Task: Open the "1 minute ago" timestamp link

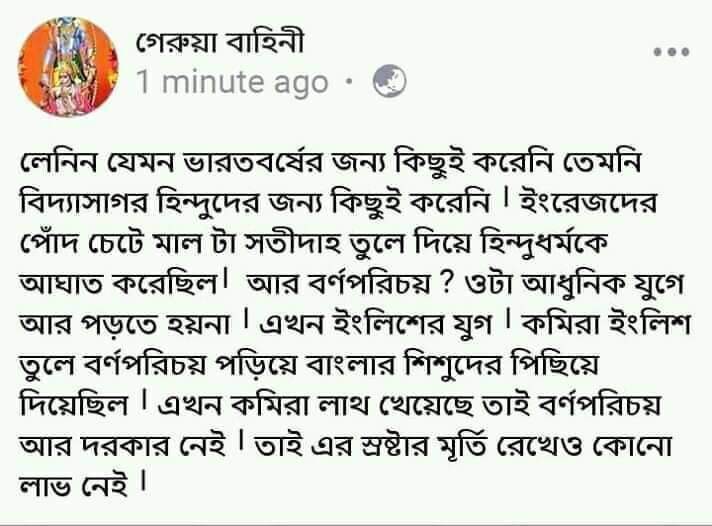Action: (232, 83)
